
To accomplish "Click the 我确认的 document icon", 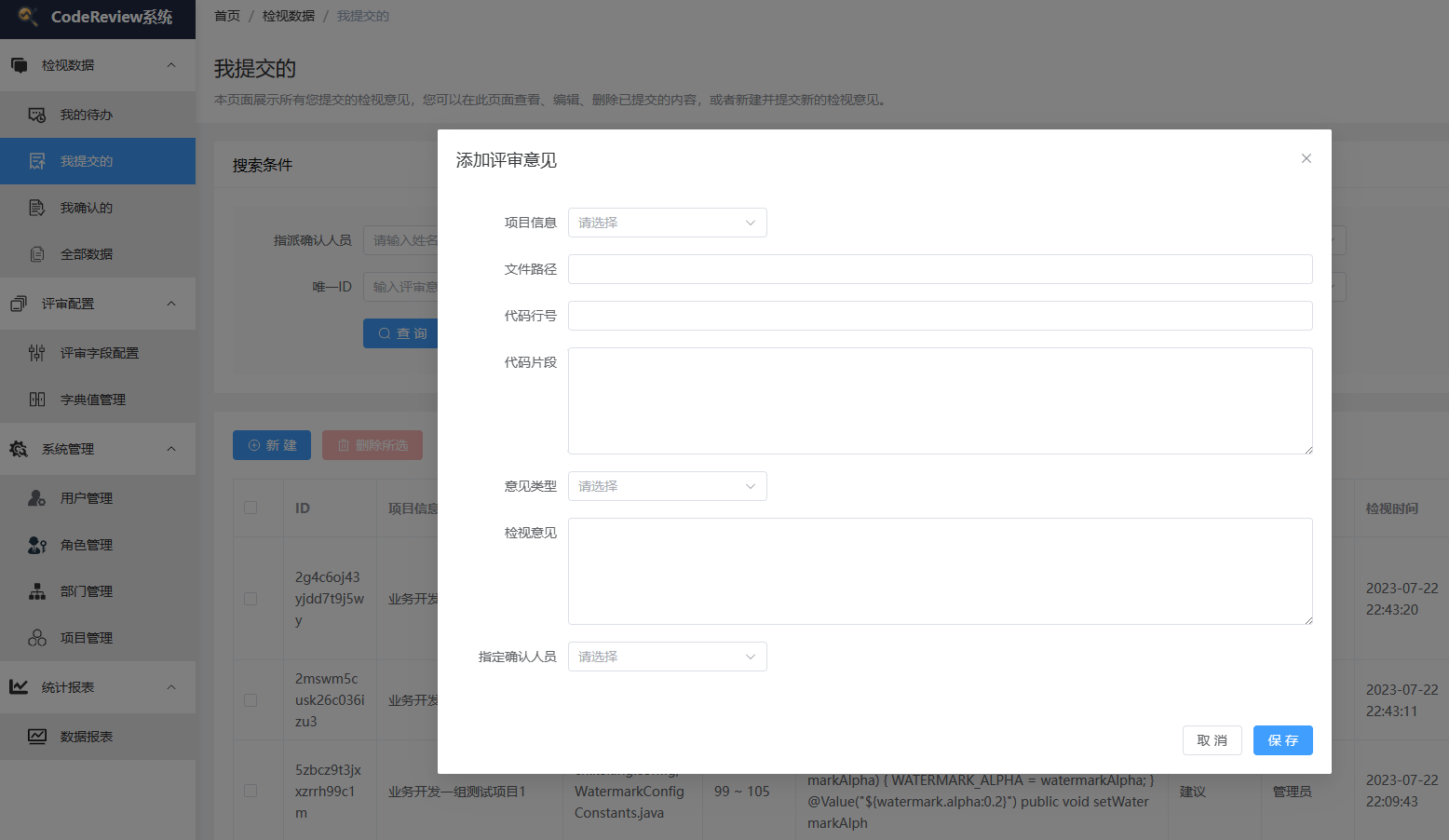I will click(x=37, y=208).
